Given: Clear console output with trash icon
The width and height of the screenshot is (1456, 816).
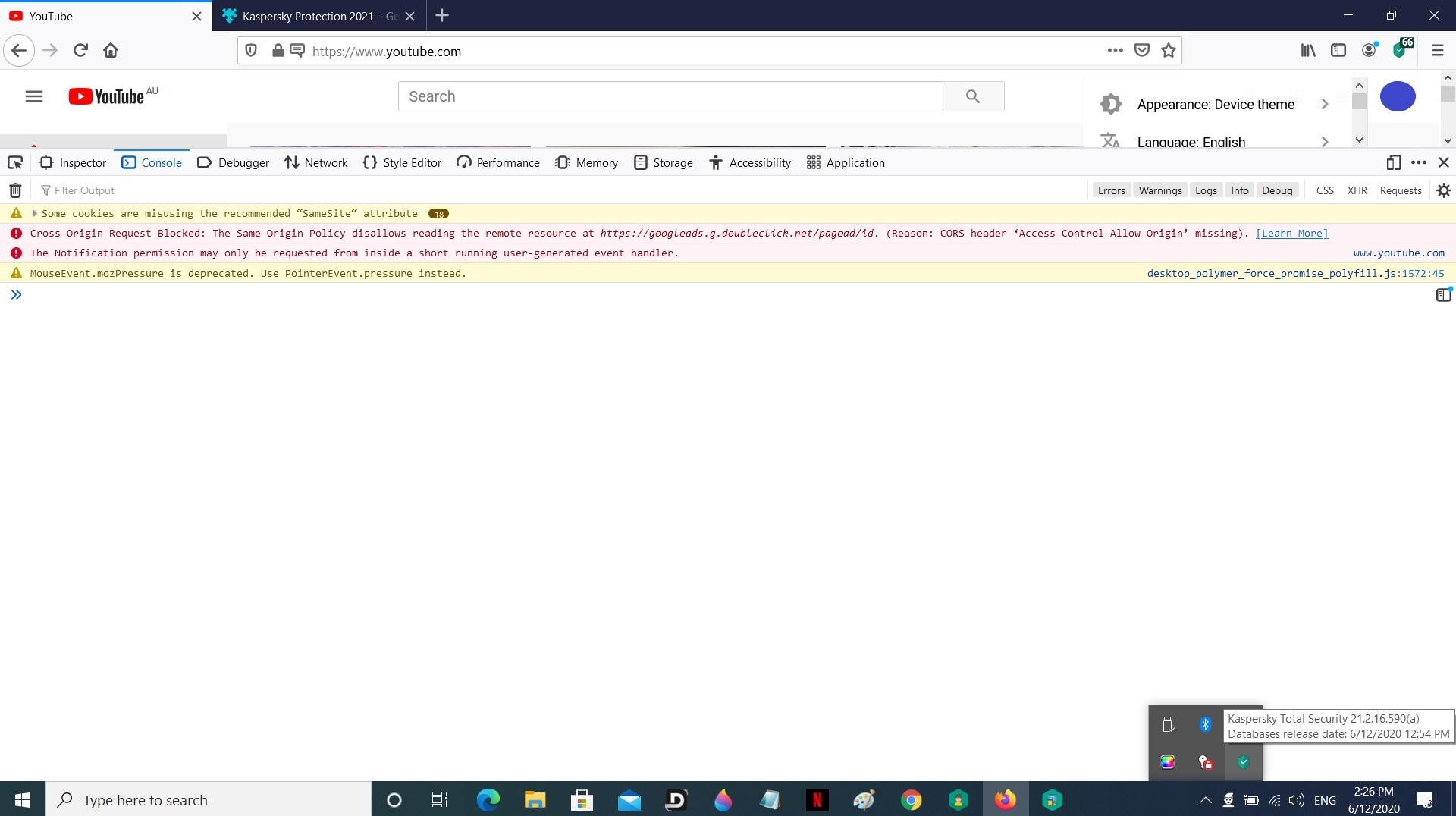Looking at the screenshot, I should (x=15, y=190).
